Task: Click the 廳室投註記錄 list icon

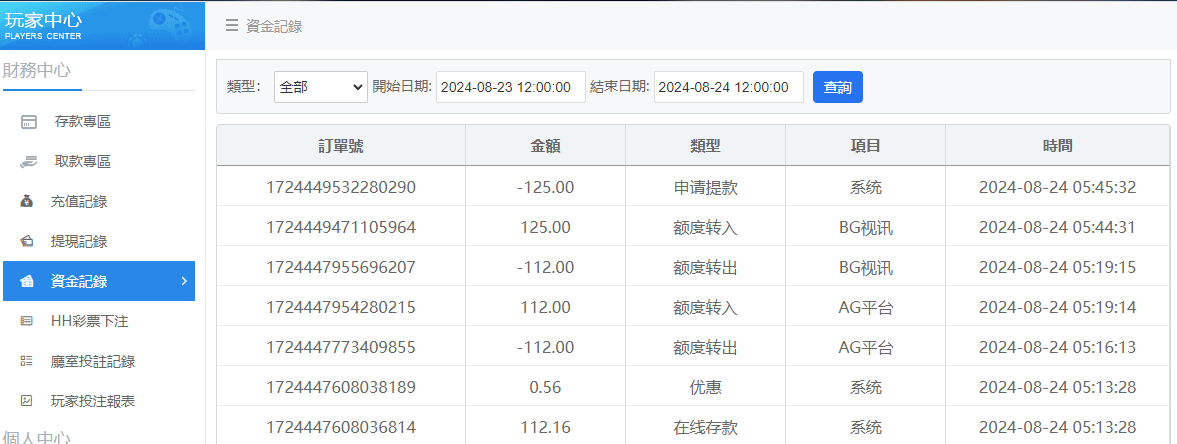Action: (x=27, y=361)
